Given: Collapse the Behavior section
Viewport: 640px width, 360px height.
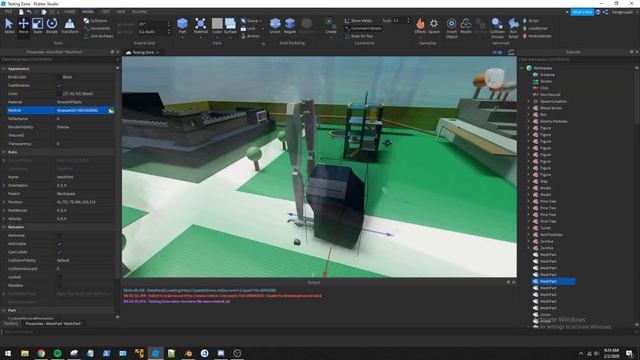Looking at the screenshot, I should pyautogui.click(x=4, y=227).
